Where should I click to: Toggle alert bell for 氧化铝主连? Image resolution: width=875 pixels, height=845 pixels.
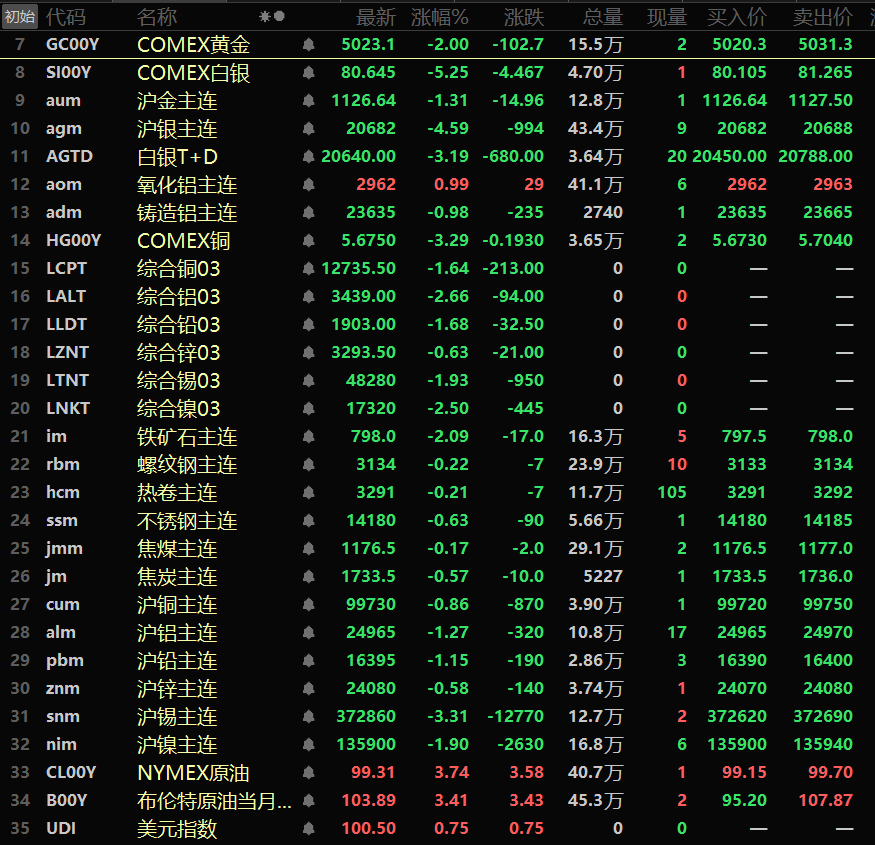(308, 185)
